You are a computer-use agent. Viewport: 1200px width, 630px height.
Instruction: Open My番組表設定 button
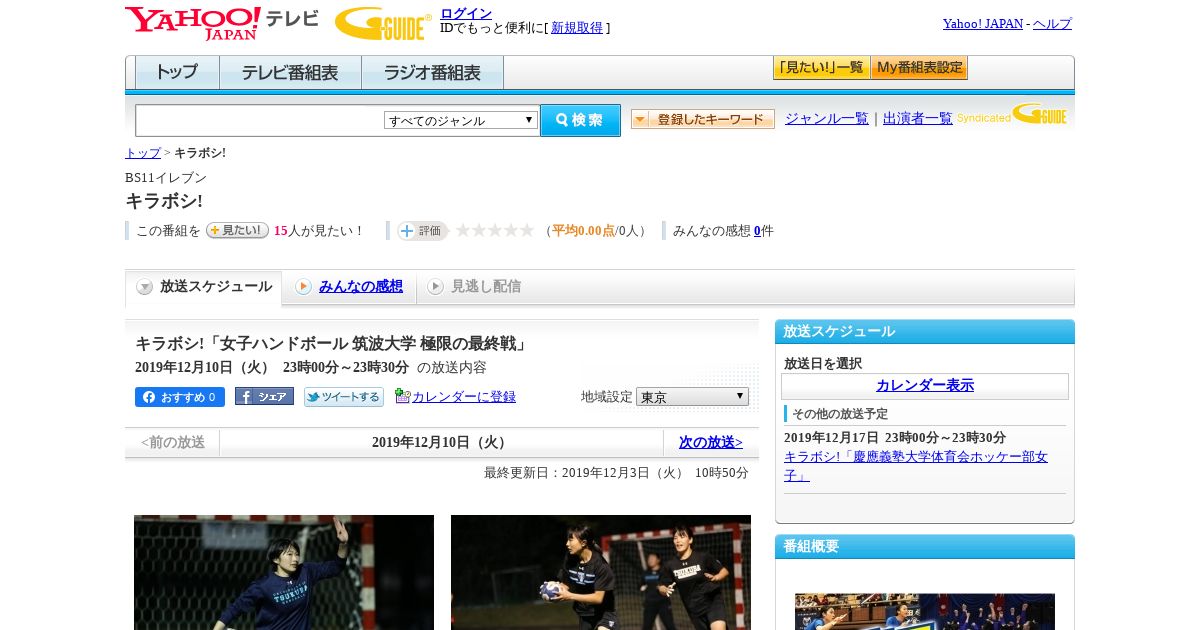(919, 68)
